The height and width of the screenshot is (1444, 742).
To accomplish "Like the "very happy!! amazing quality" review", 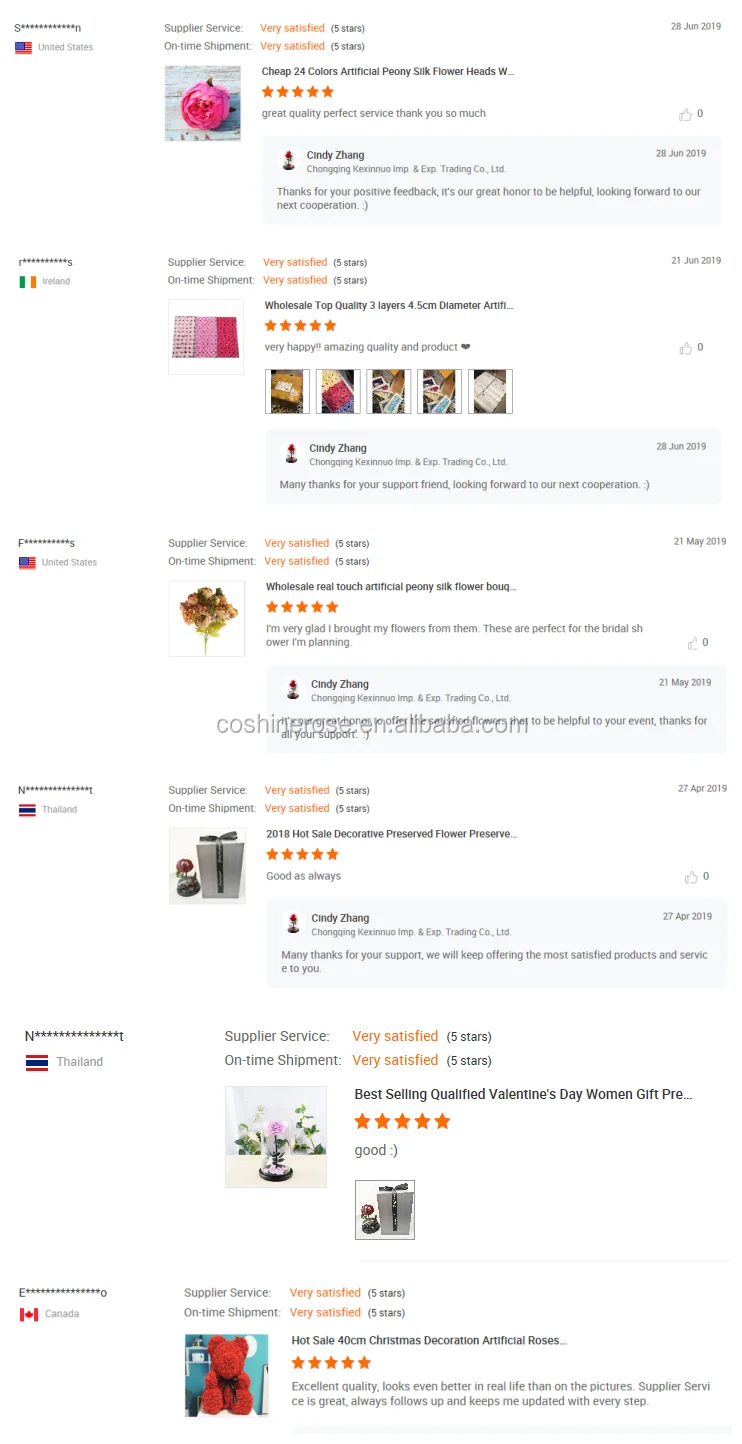I will tap(685, 348).
